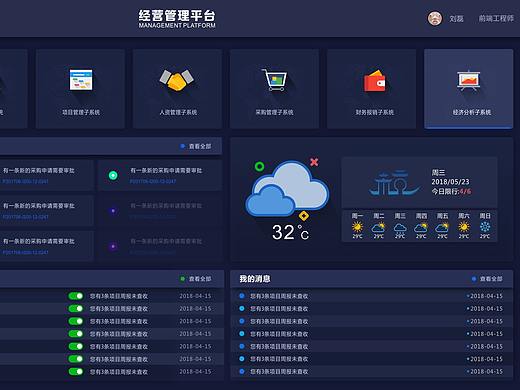Open the first message row in 我的消息
The height and width of the screenshot is (390, 520).
[371, 296]
